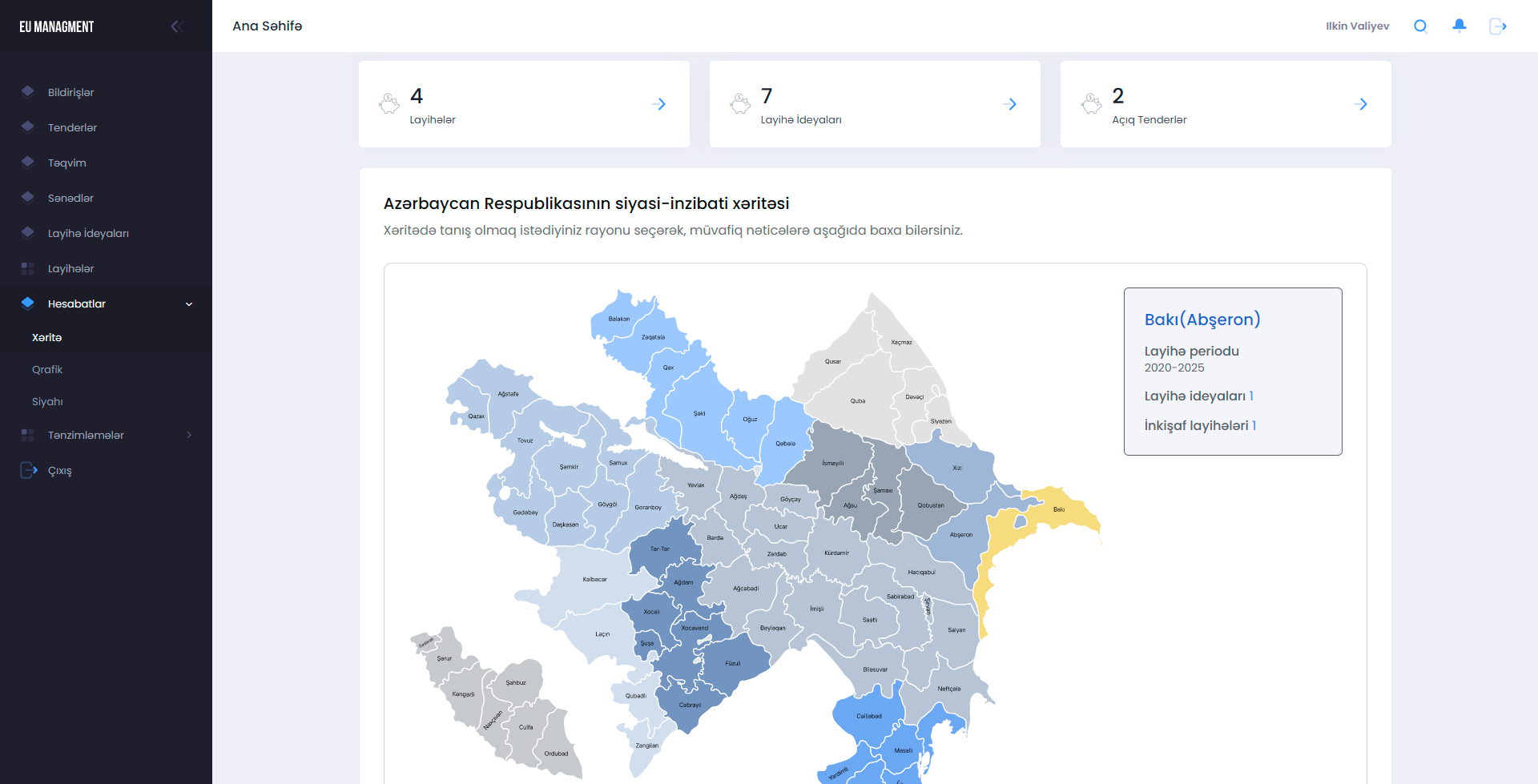The image size is (1538, 784).
Task: Open Bildirişlər in the sidebar
Action: [x=70, y=92]
